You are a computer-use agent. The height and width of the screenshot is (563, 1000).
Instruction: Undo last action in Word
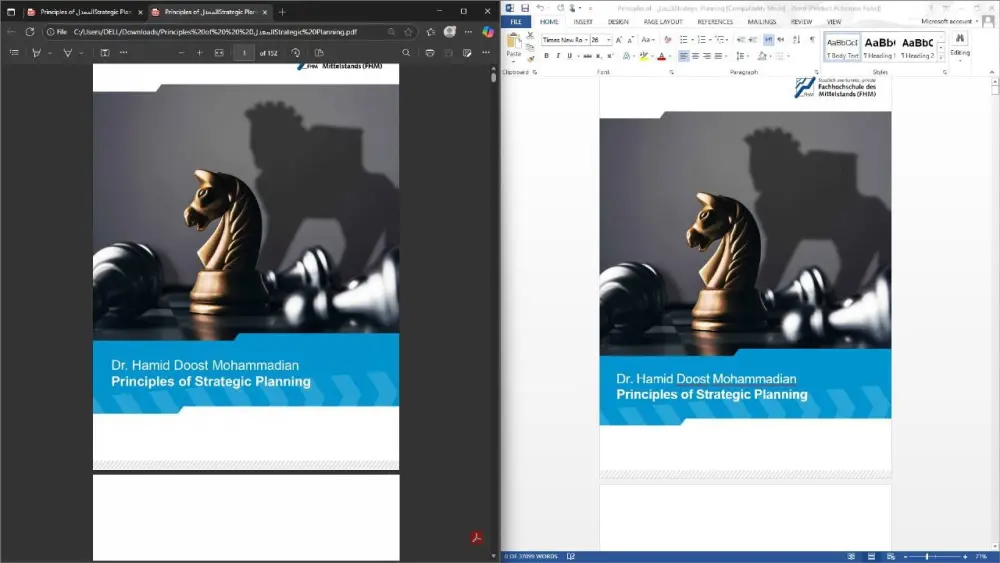click(540, 8)
